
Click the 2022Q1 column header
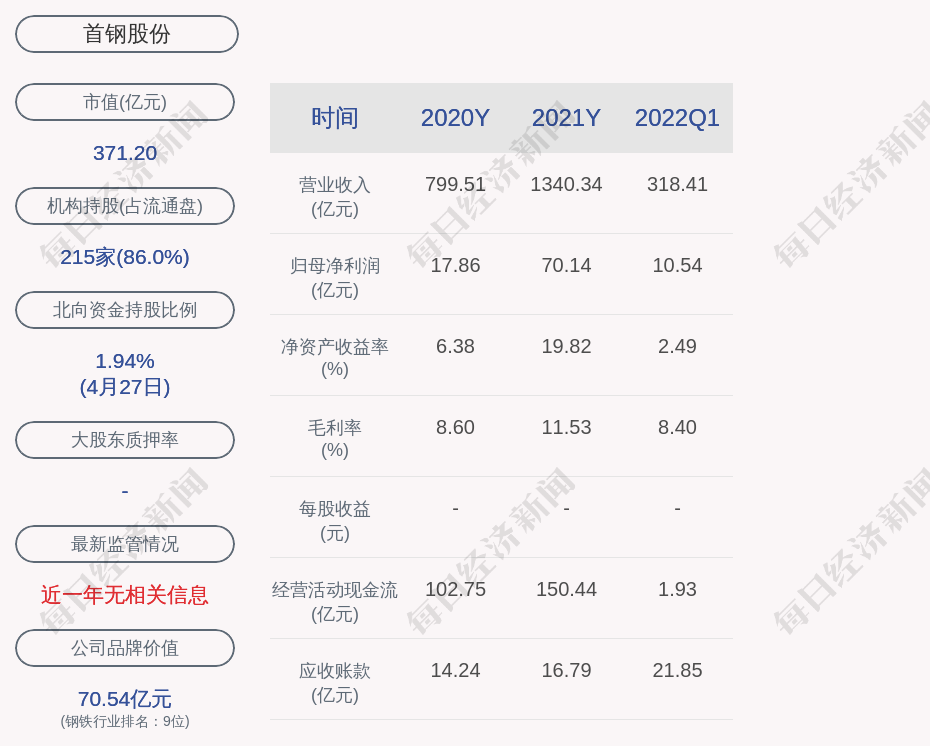(677, 117)
